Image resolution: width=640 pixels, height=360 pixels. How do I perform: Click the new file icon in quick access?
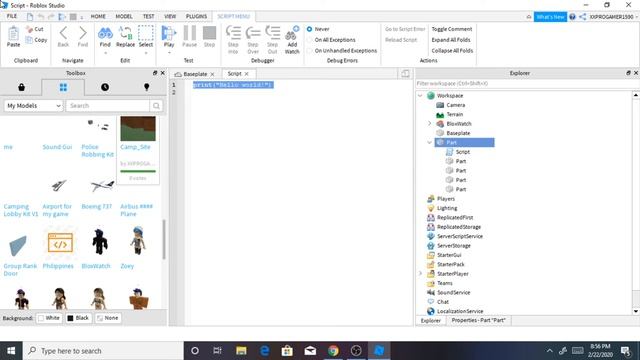click(x=30, y=17)
